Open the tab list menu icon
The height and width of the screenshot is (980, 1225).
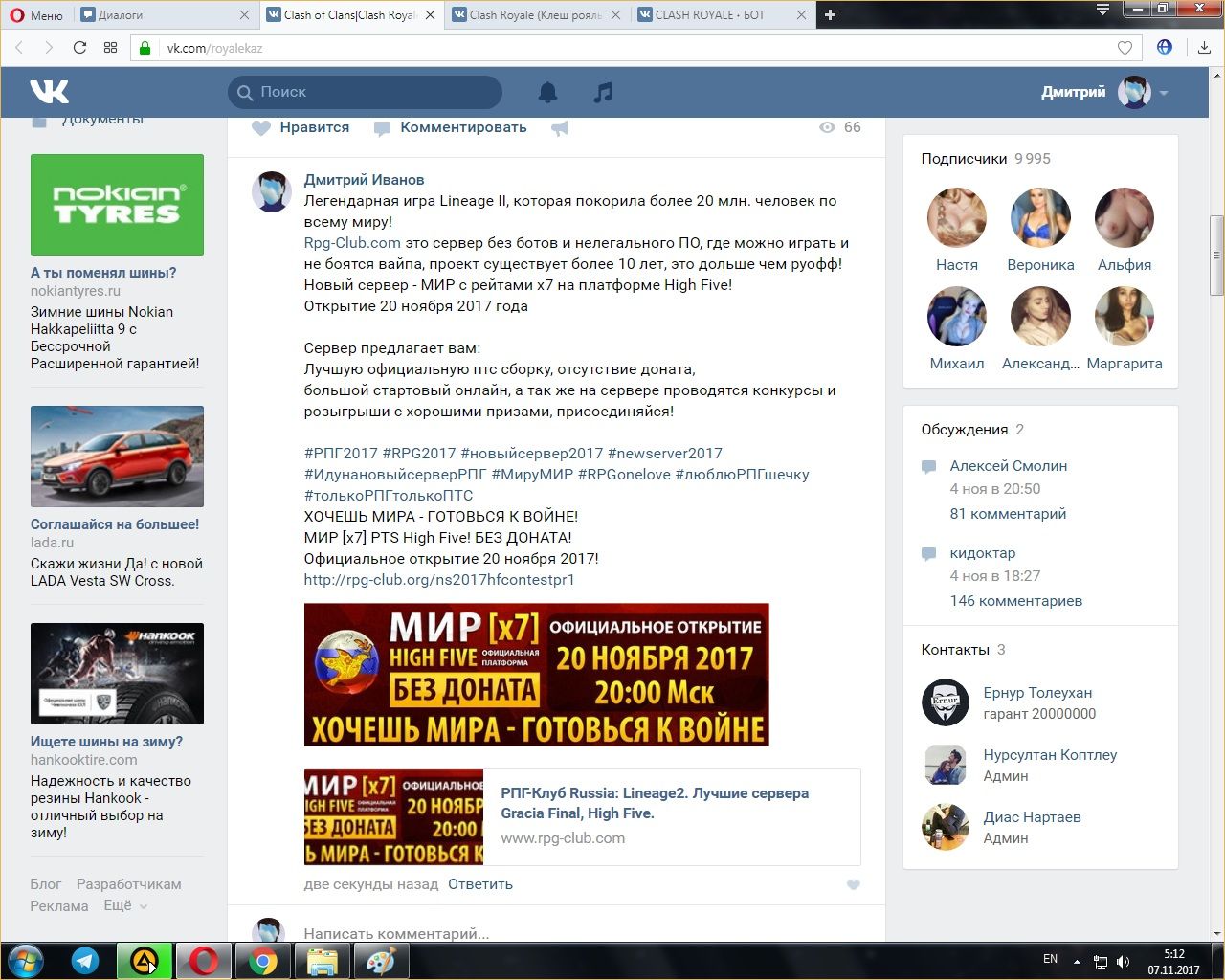(1102, 10)
